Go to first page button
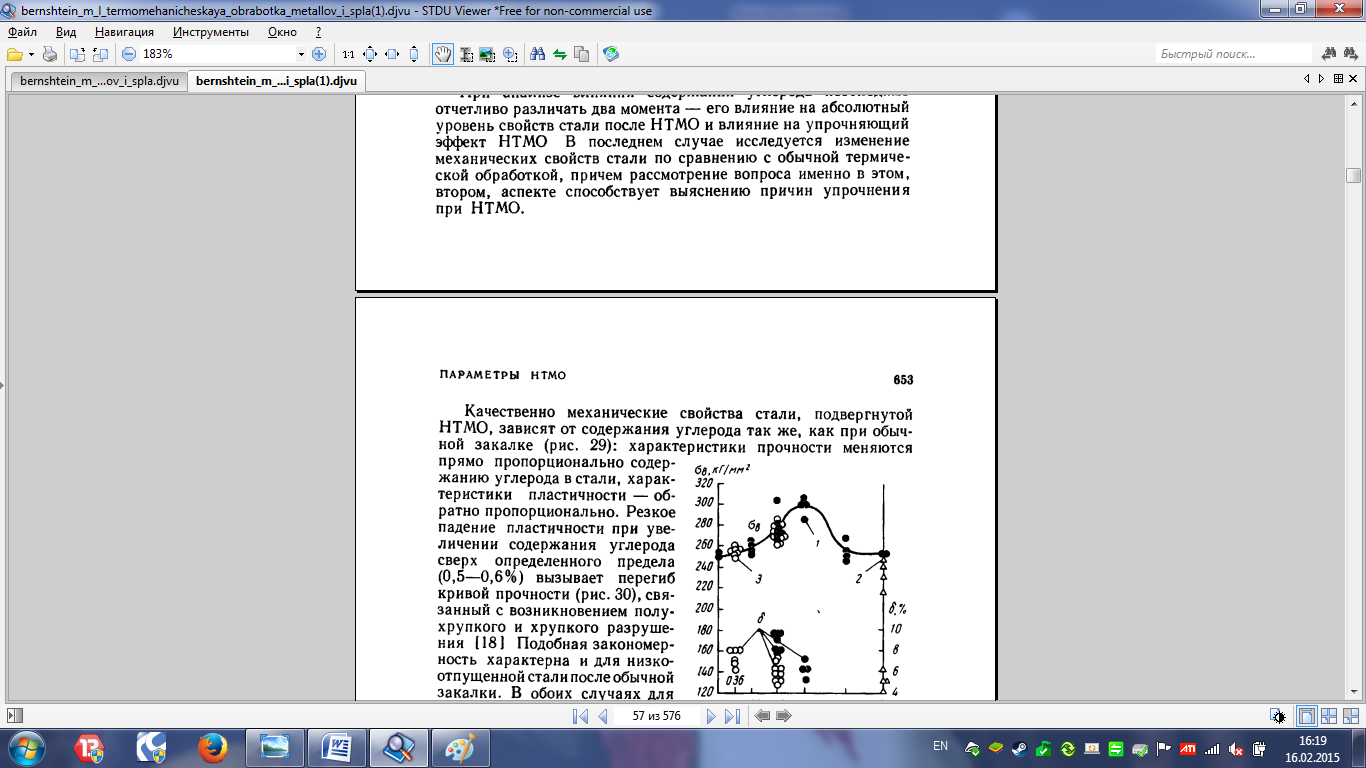This screenshot has height=768, width=1366. (x=581, y=716)
